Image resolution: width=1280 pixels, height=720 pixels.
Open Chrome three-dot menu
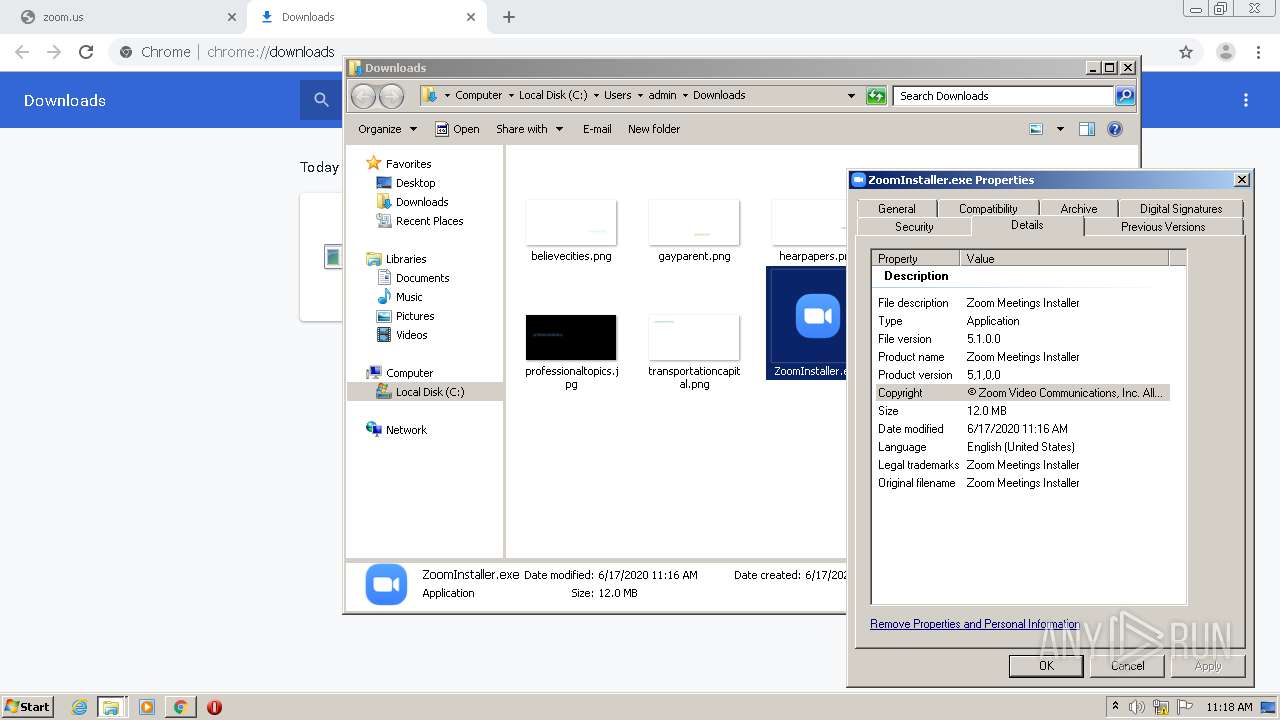point(1259,52)
